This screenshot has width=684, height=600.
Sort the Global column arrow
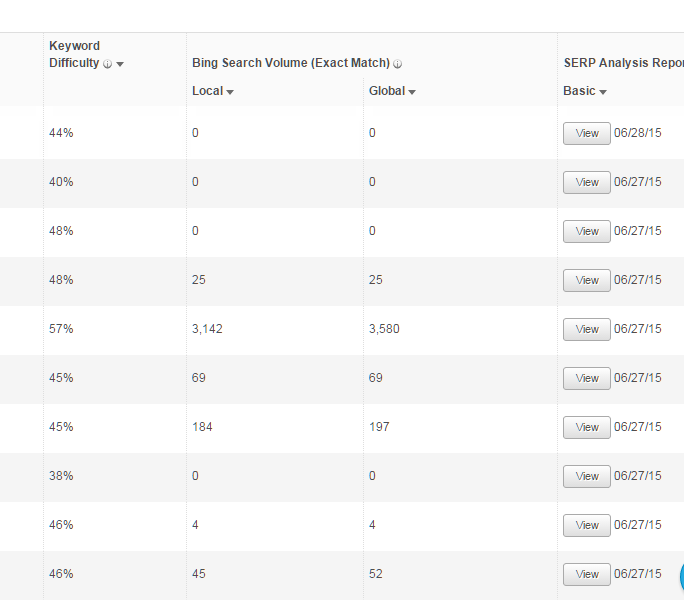[x=412, y=92]
